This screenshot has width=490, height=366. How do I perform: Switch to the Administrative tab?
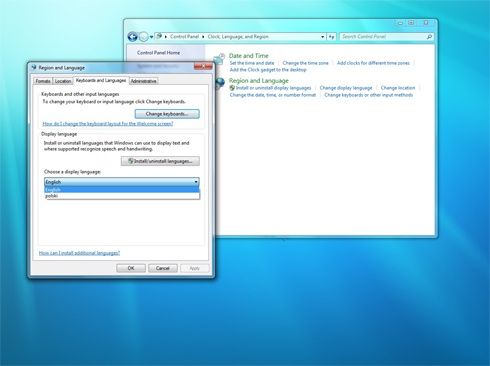click(143, 81)
